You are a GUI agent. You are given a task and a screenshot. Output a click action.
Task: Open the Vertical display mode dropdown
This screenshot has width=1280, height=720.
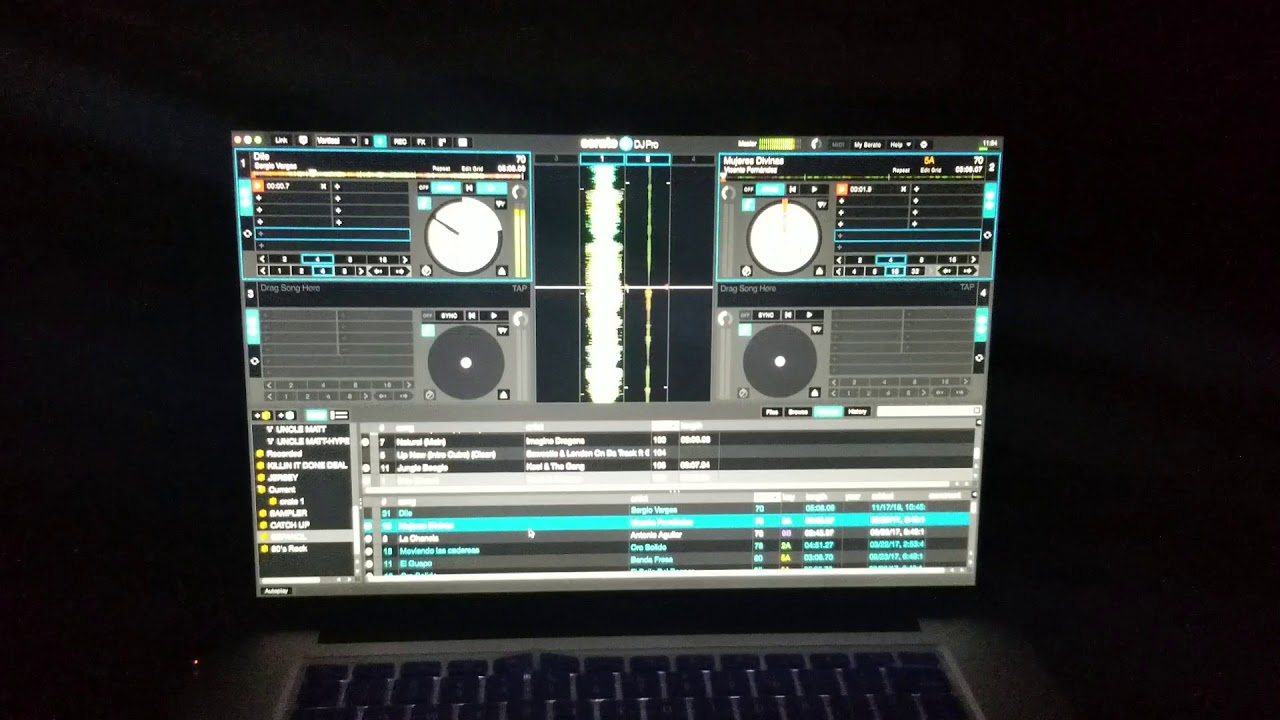337,141
